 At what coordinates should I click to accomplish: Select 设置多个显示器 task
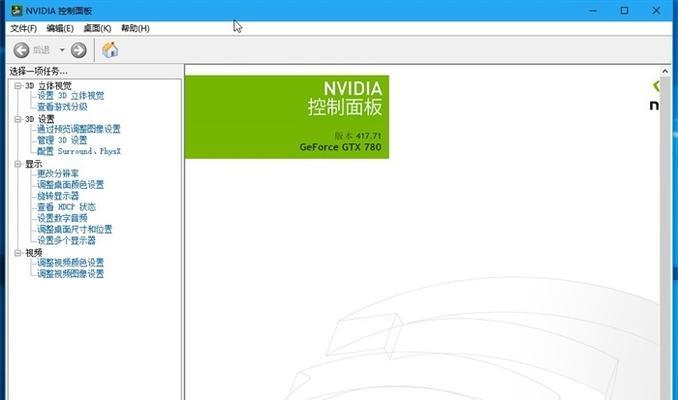(66, 240)
